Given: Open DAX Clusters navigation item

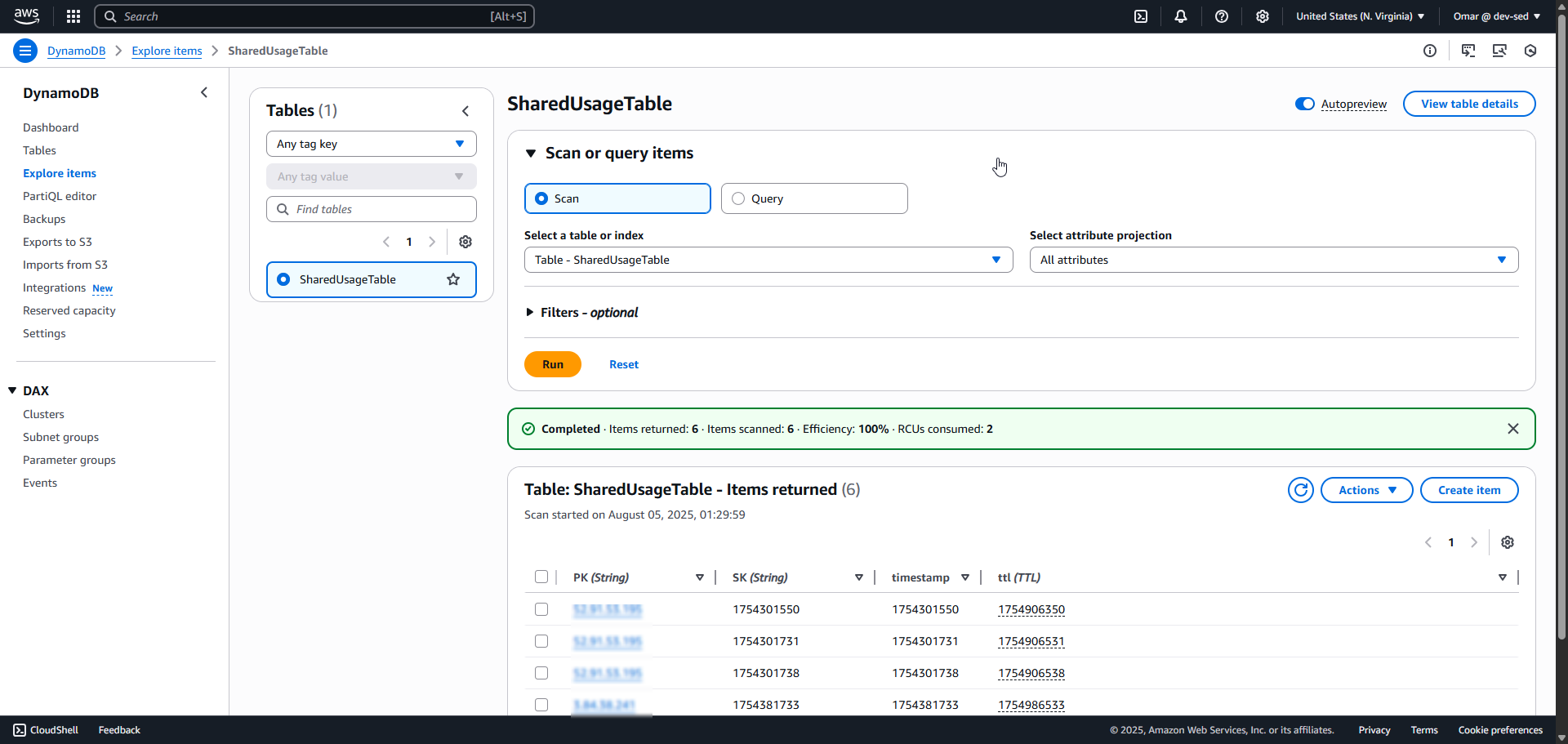Looking at the screenshot, I should (43, 414).
